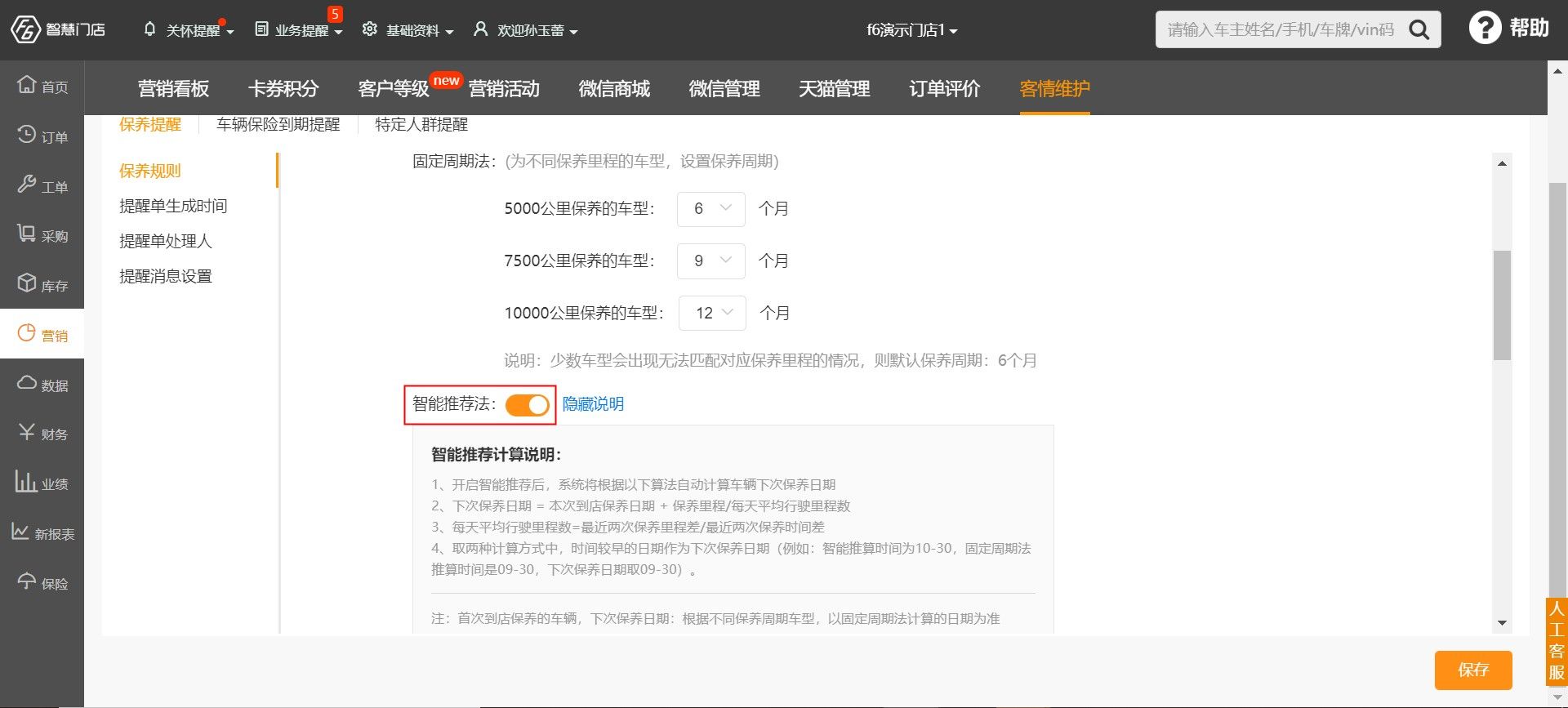Screen dimensions: 1568x708
Task: Focus the 车主姓名/手机/车牌 search field
Action: point(1281,30)
